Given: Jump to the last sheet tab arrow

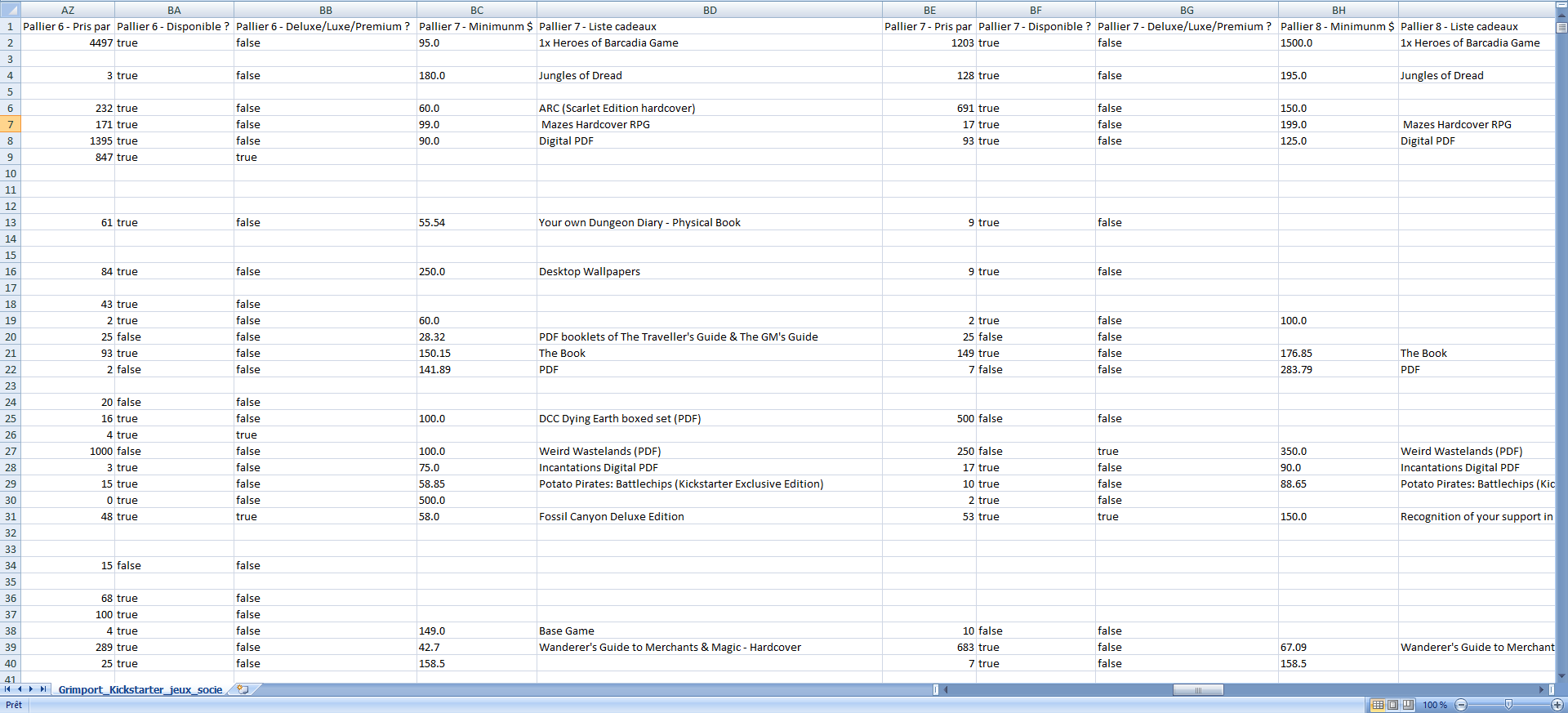Looking at the screenshot, I should (43, 689).
